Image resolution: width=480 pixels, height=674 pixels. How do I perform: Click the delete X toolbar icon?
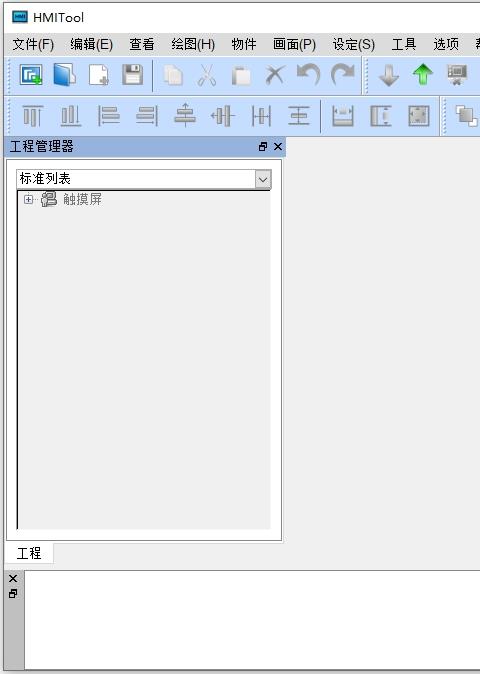275,75
